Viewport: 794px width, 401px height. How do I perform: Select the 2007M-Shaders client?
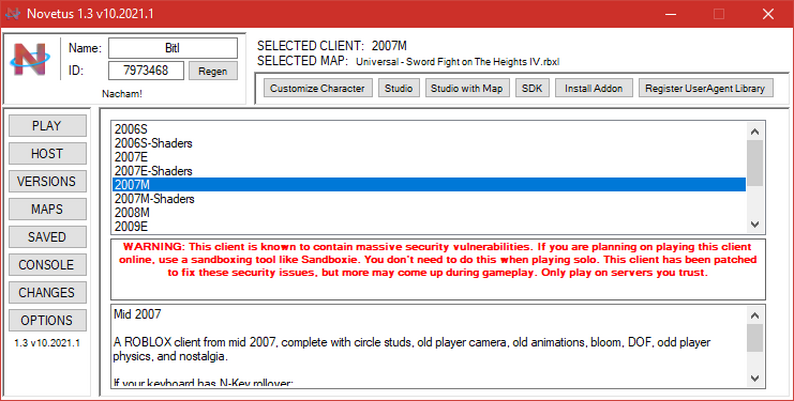click(429, 199)
